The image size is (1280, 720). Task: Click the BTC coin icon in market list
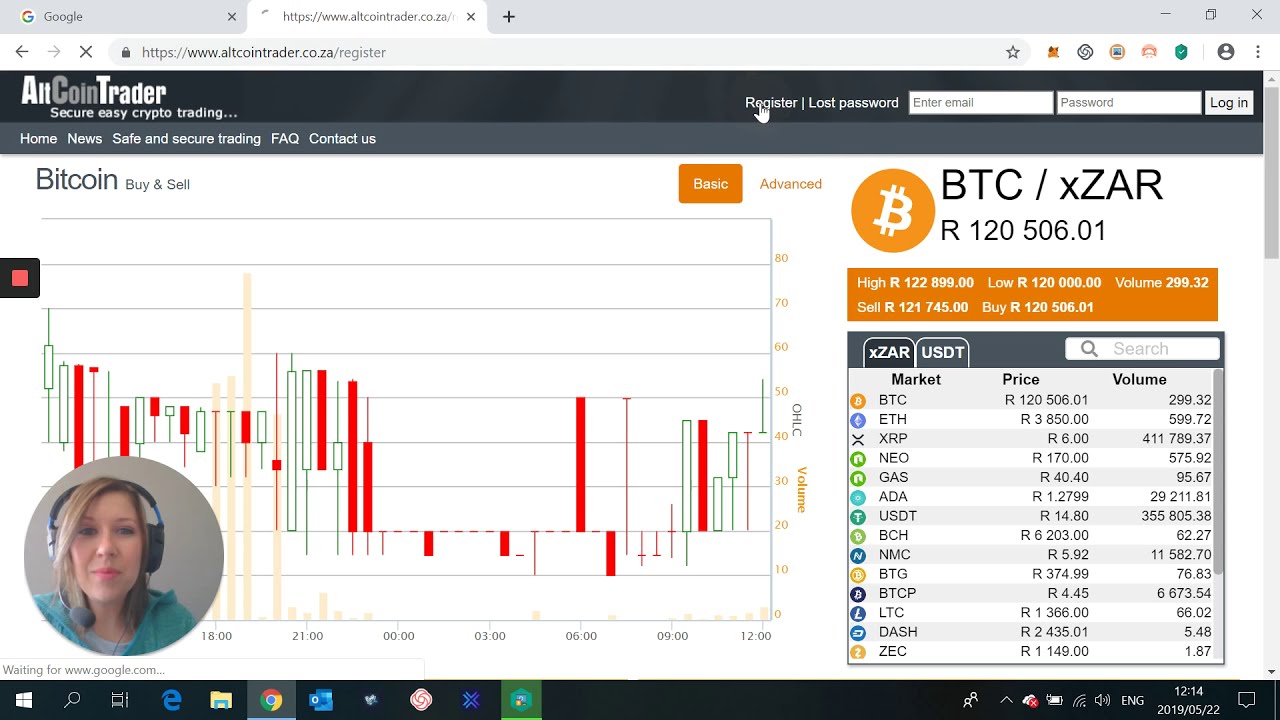click(x=858, y=400)
